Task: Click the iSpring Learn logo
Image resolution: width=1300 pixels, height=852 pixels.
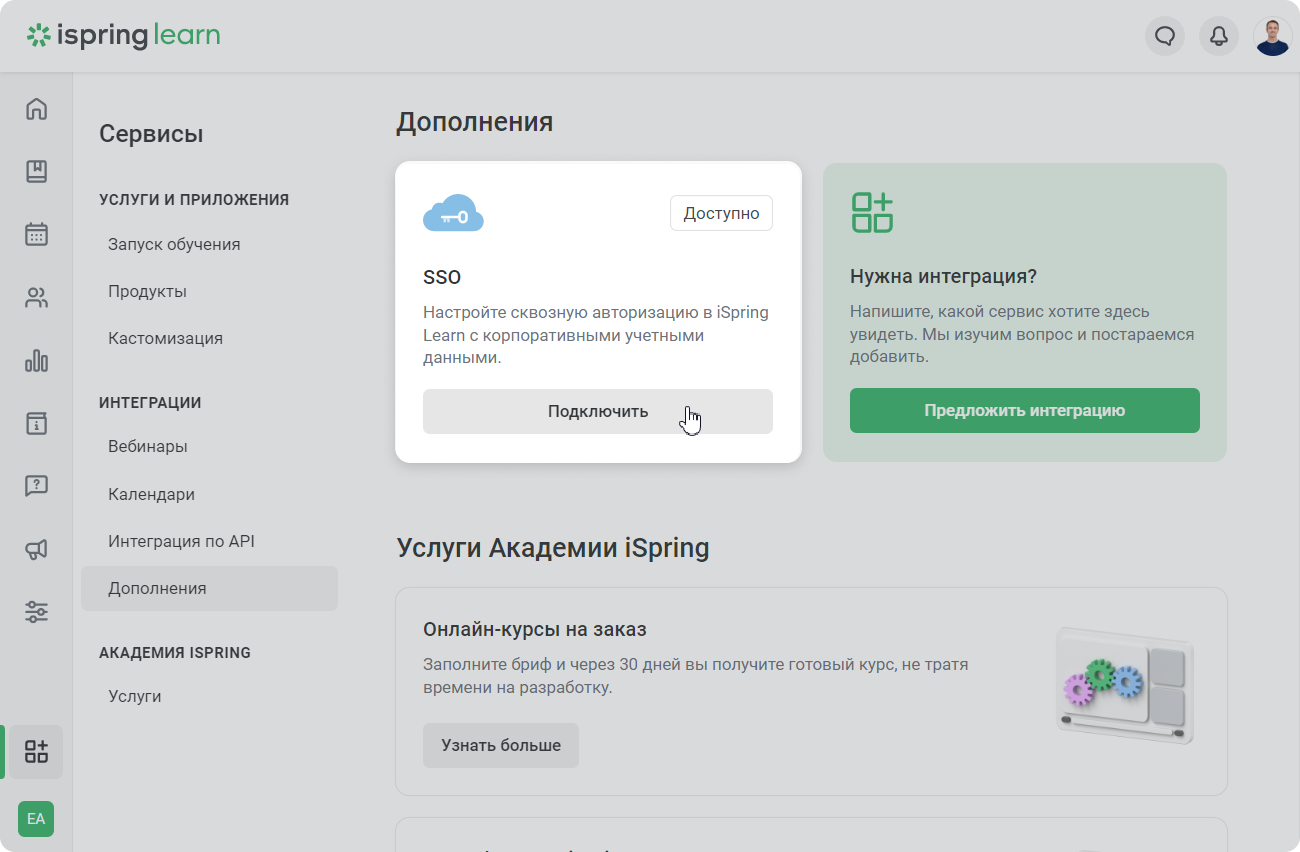Action: (x=123, y=36)
